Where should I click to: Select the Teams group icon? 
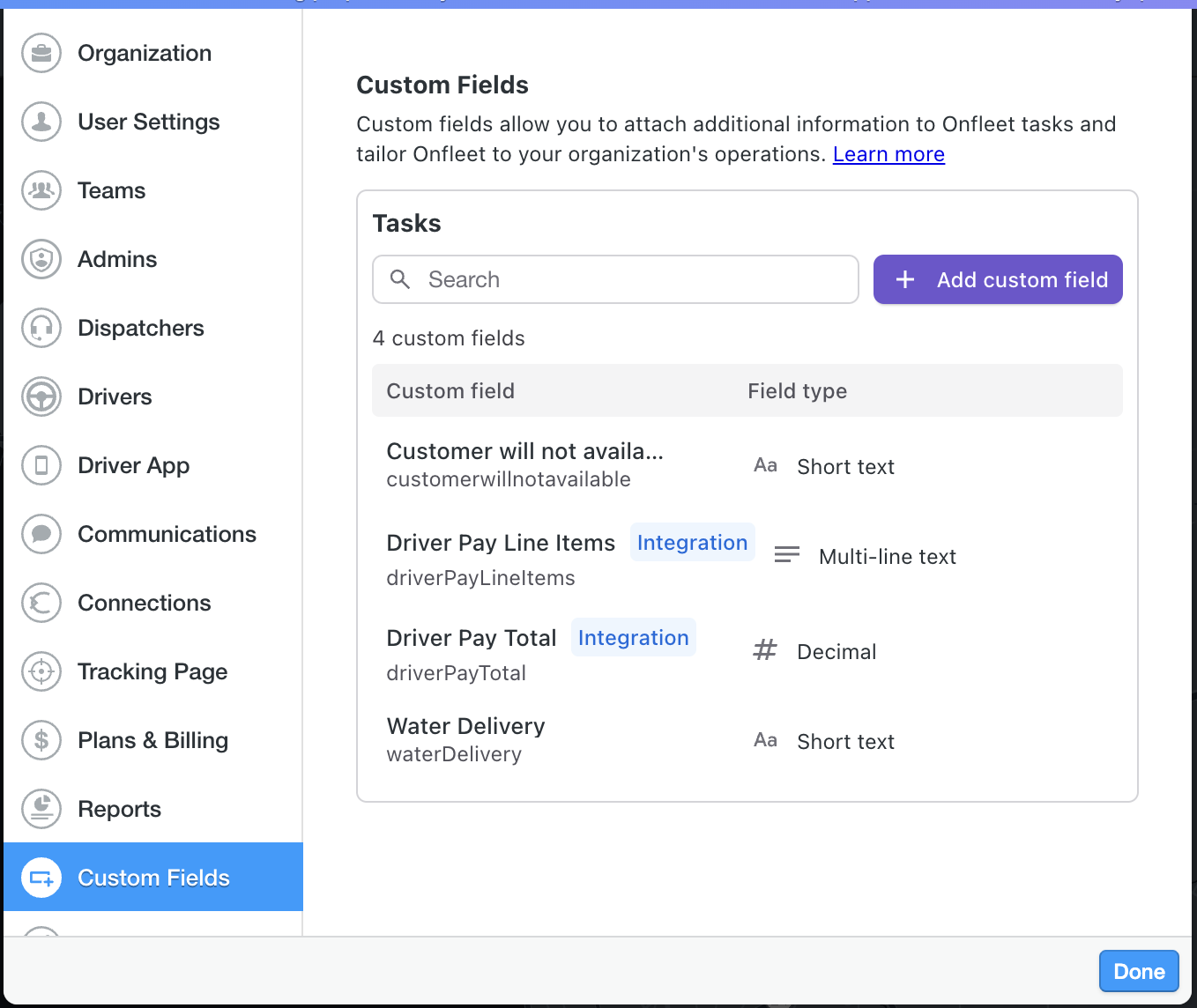(x=41, y=190)
